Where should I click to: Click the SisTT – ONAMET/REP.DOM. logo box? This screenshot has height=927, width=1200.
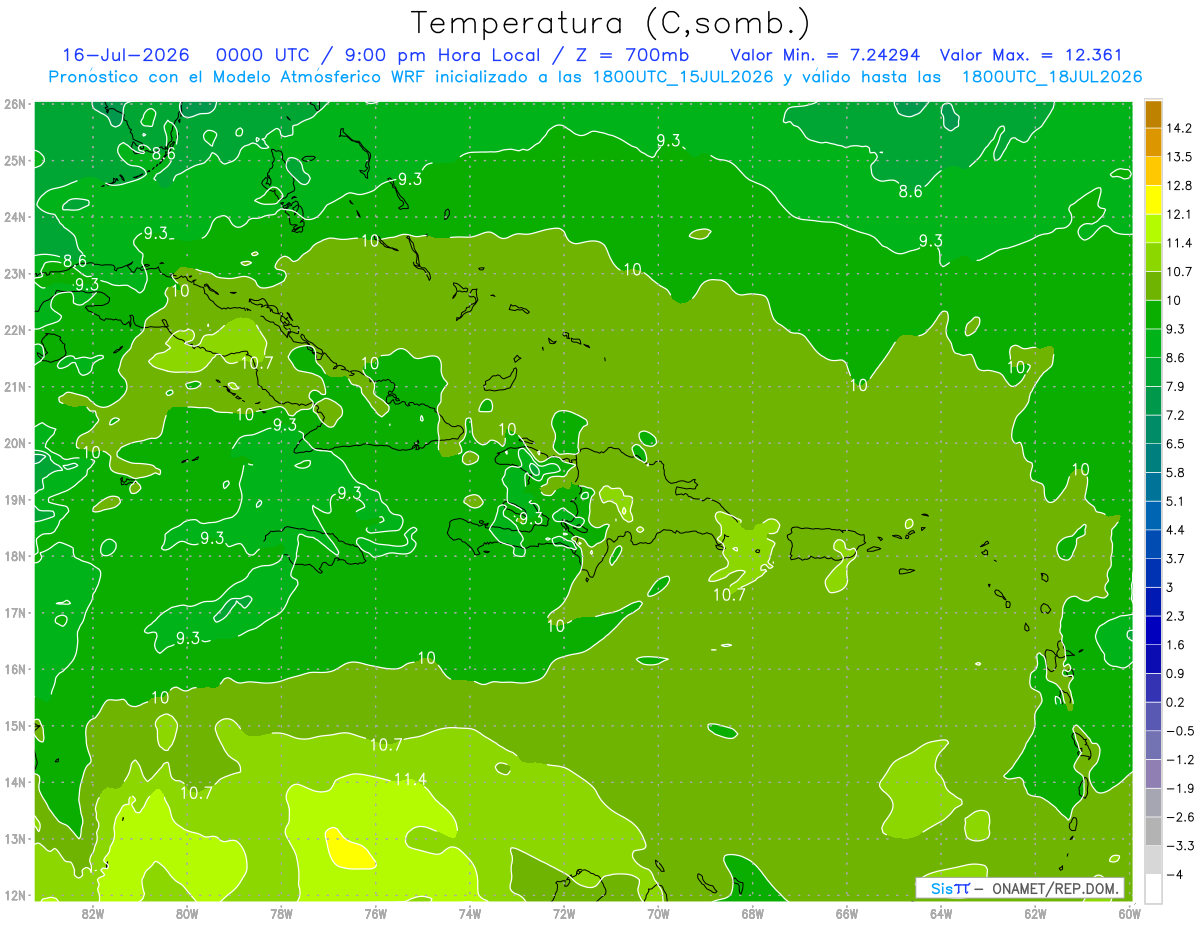click(1020, 888)
